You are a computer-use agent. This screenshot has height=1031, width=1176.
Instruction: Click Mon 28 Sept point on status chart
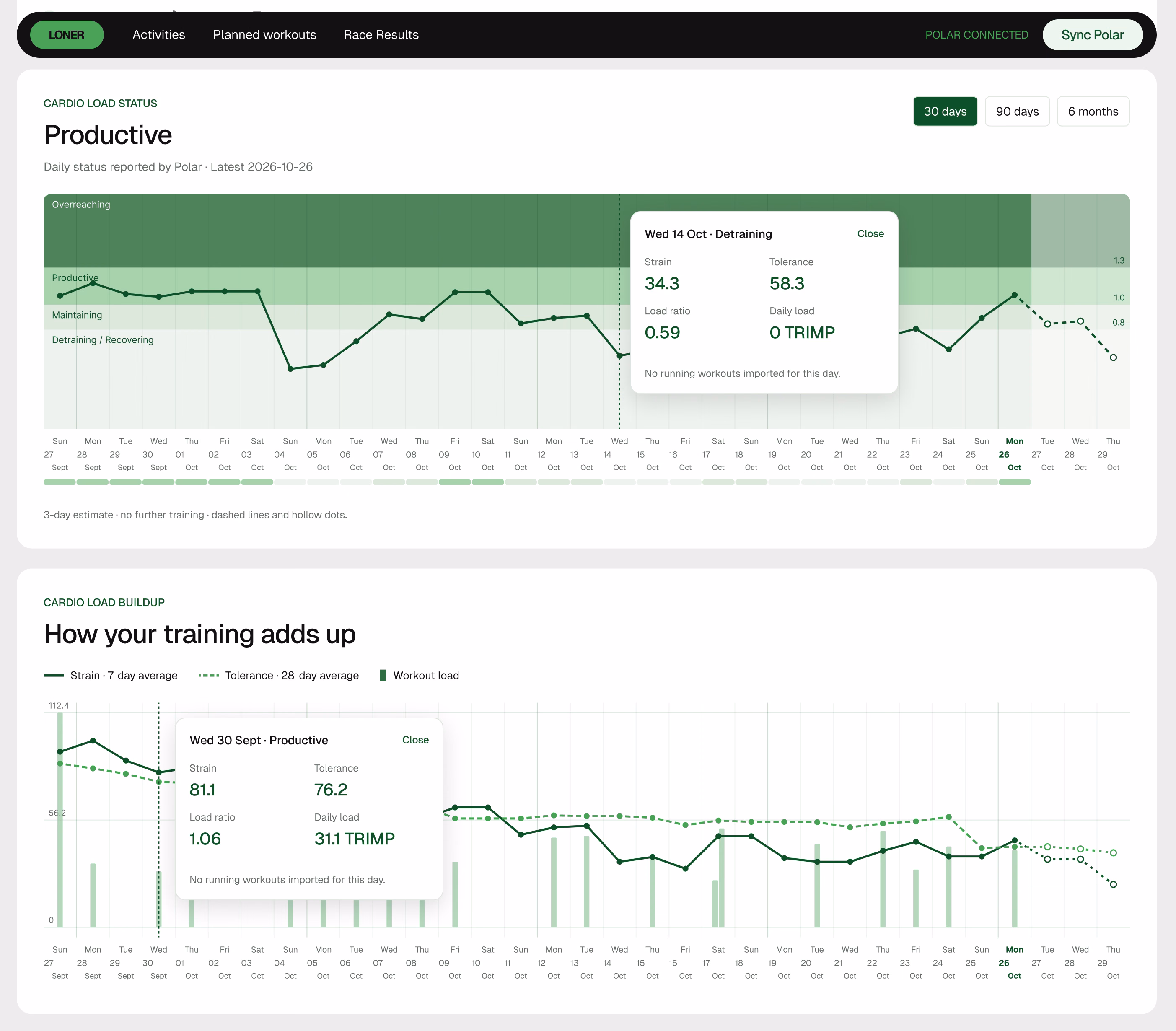pos(93,283)
